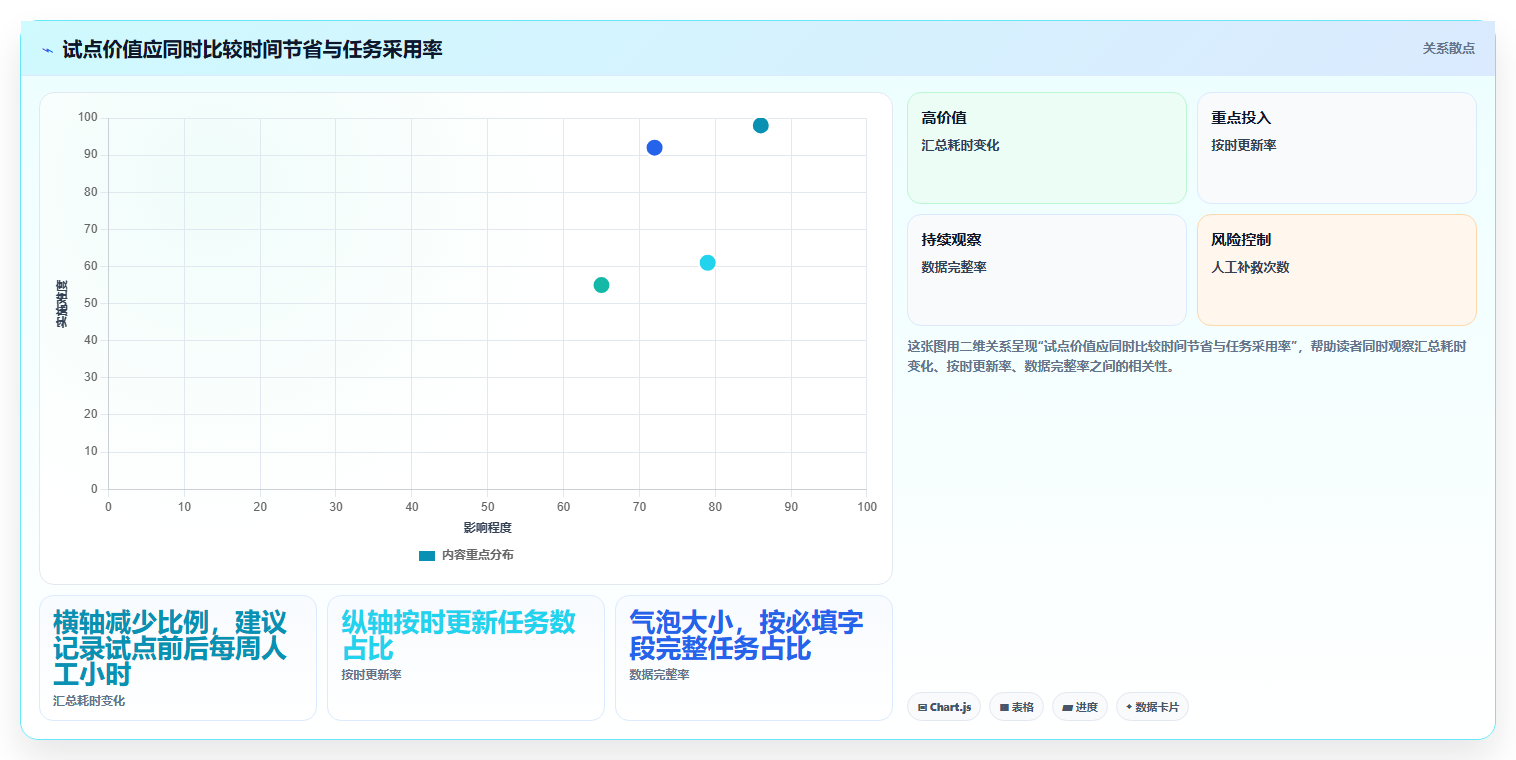Open the 高价值 card
The image size is (1516, 760).
click(1046, 148)
